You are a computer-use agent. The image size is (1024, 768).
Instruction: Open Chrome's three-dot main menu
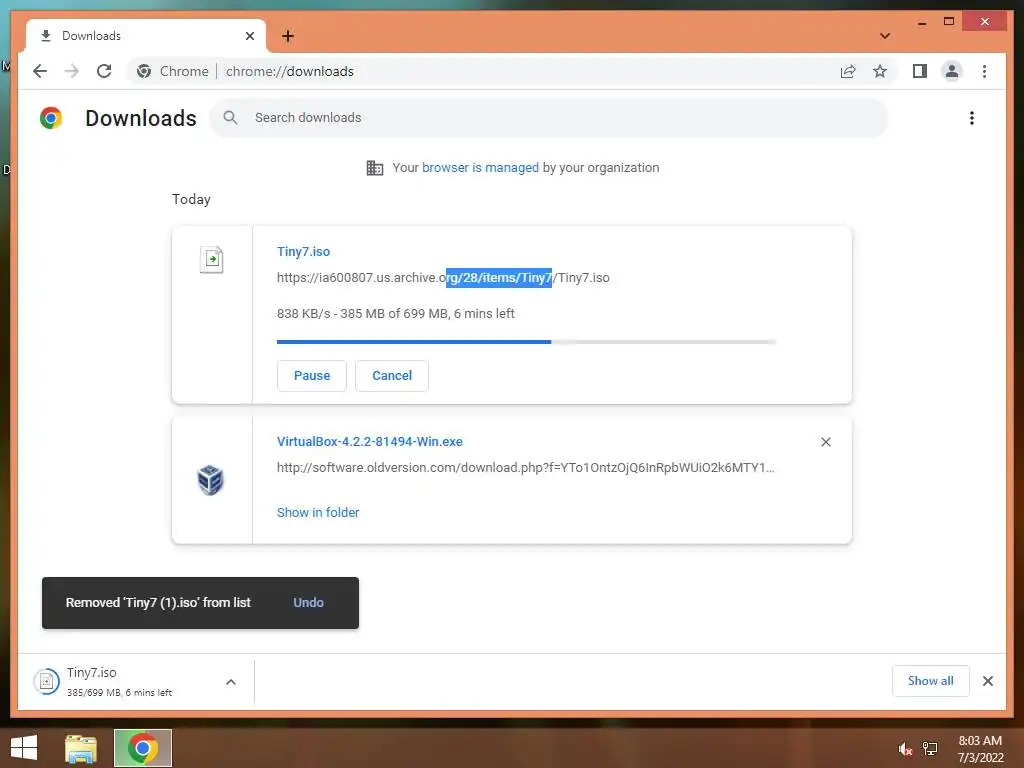(984, 71)
